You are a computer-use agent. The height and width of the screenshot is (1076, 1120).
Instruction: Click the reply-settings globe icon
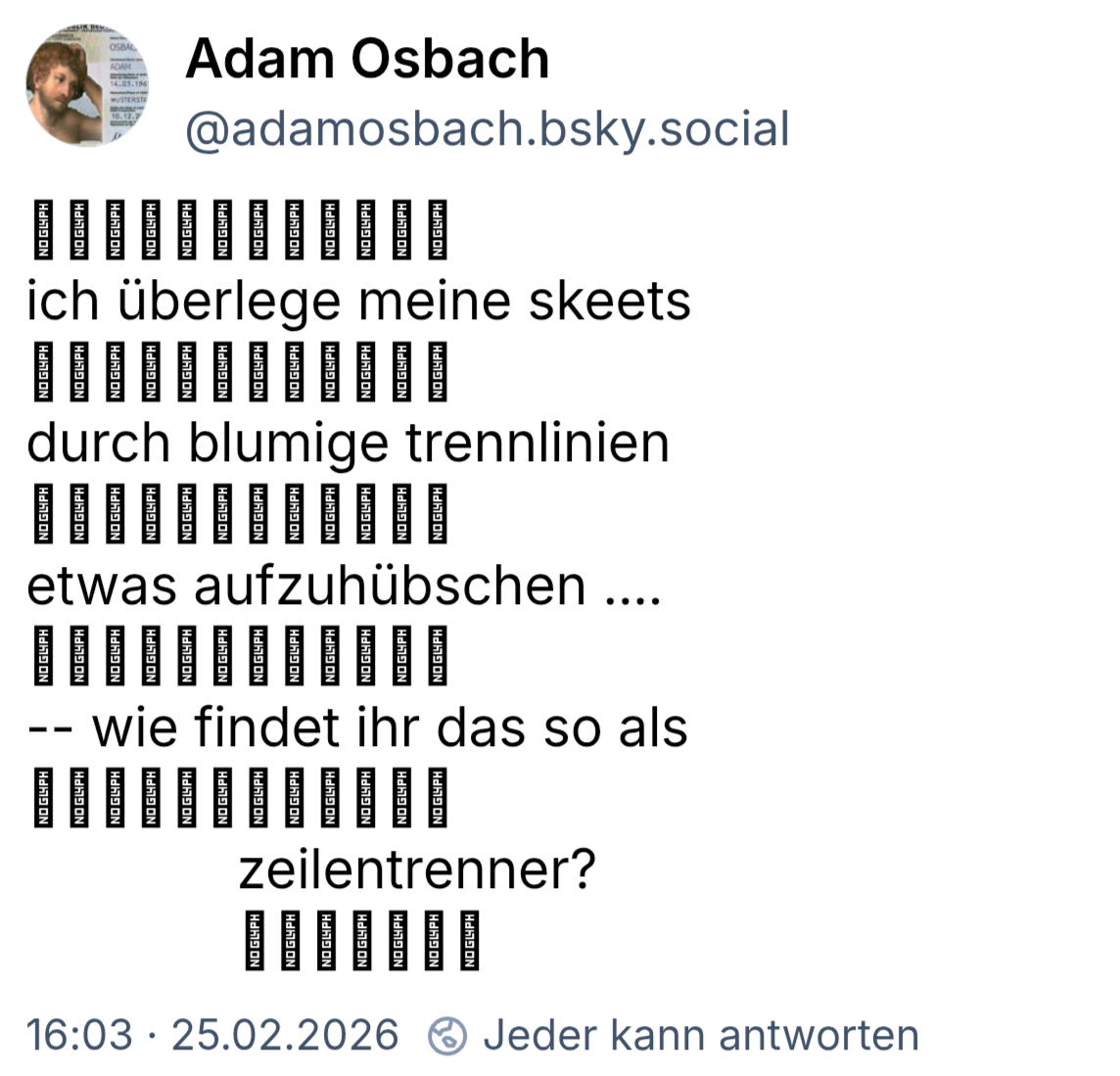447,1036
